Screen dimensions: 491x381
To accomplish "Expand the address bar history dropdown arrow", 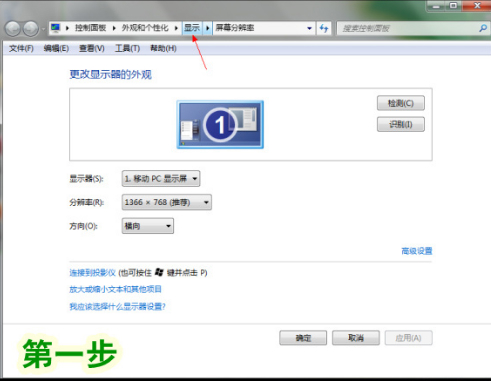I will pyautogui.click(x=309, y=28).
